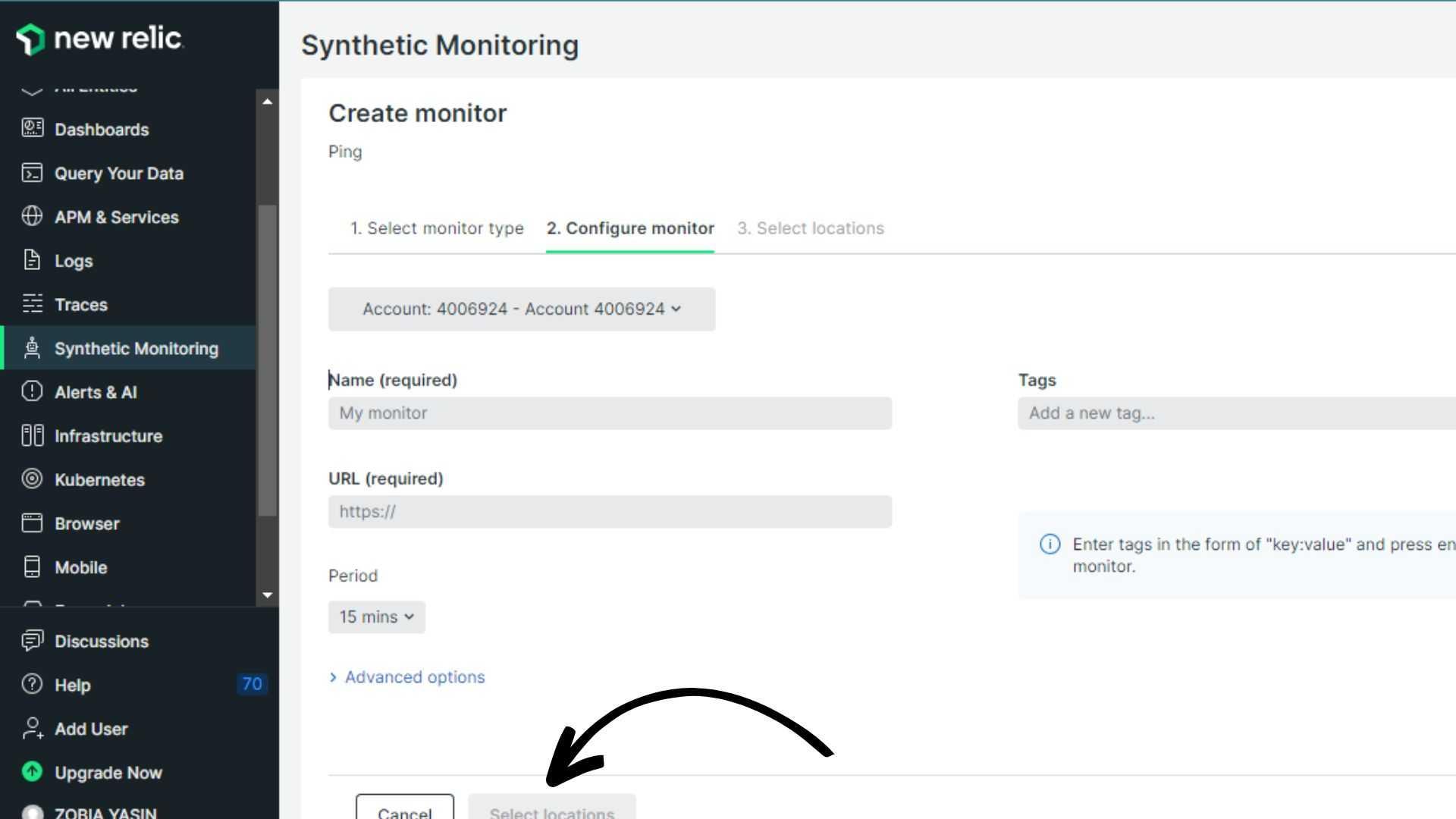The height and width of the screenshot is (819, 1456).
Task: Scroll down the left navigation panel
Action: (x=266, y=594)
